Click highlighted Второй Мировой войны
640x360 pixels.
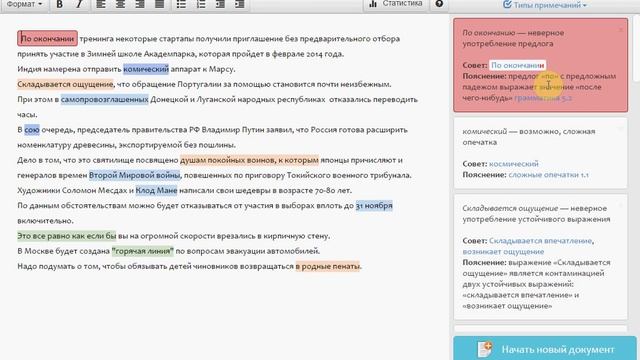[134, 175]
